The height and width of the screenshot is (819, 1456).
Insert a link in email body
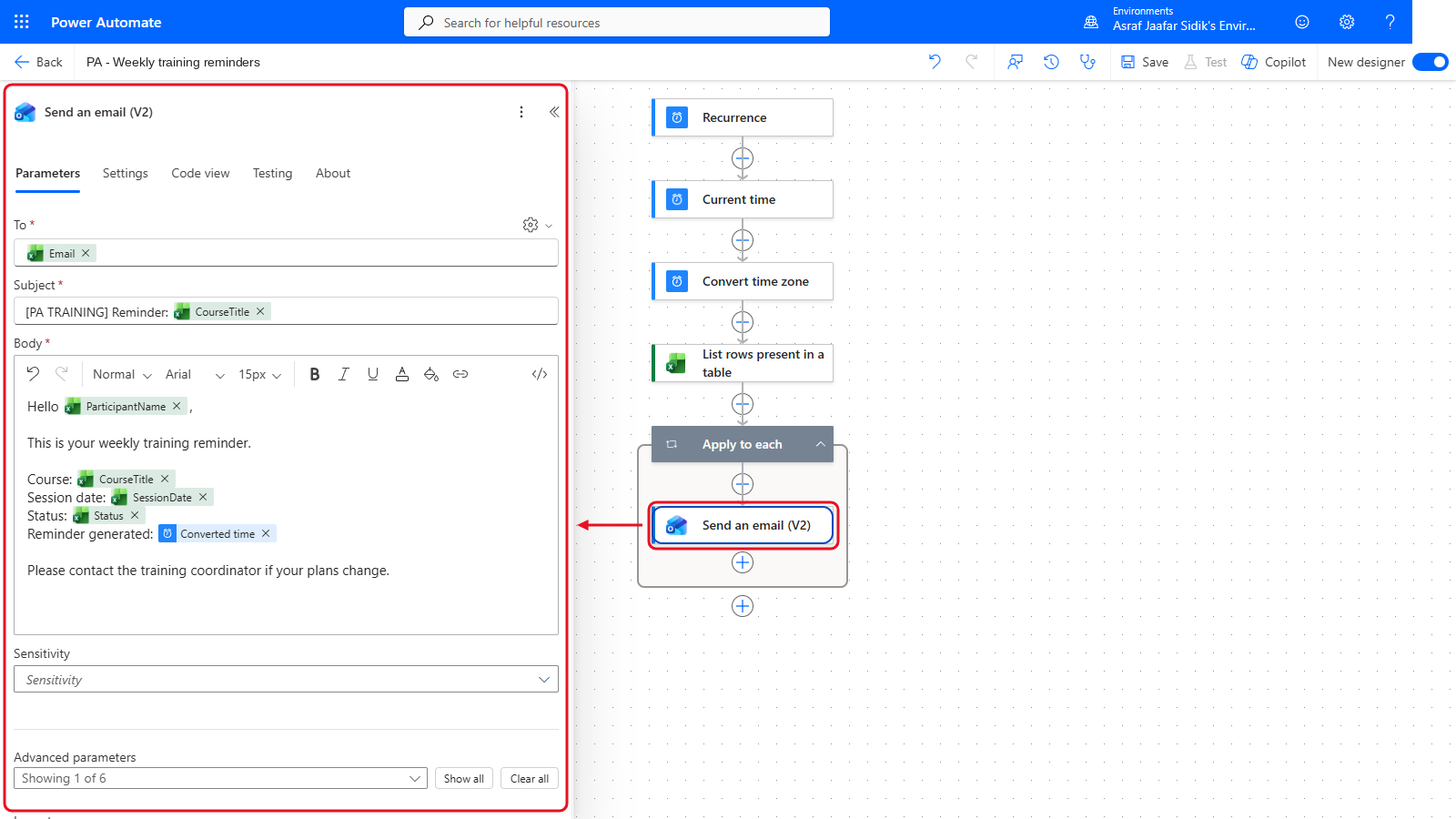pyautogui.click(x=460, y=374)
